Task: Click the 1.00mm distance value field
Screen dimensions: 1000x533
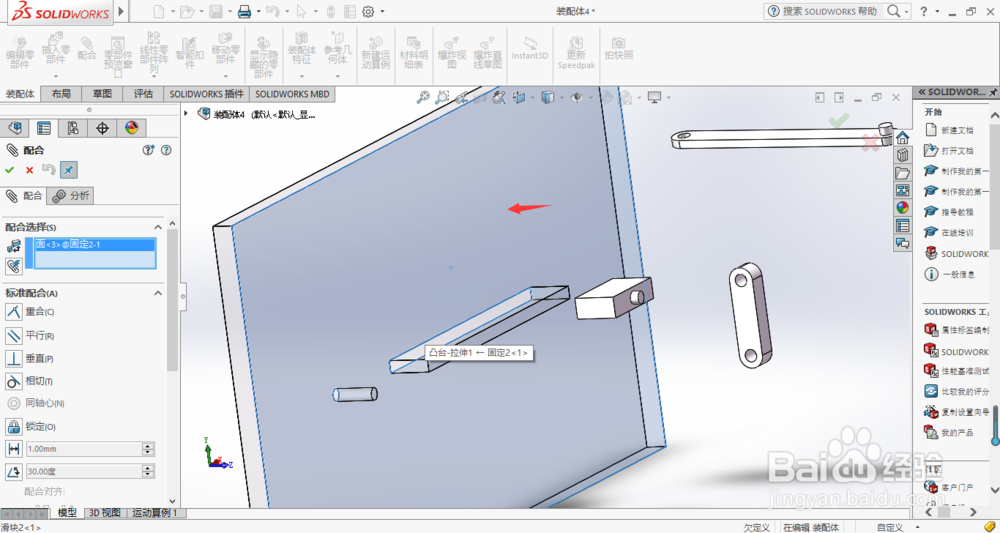Action: [x=84, y=449]
